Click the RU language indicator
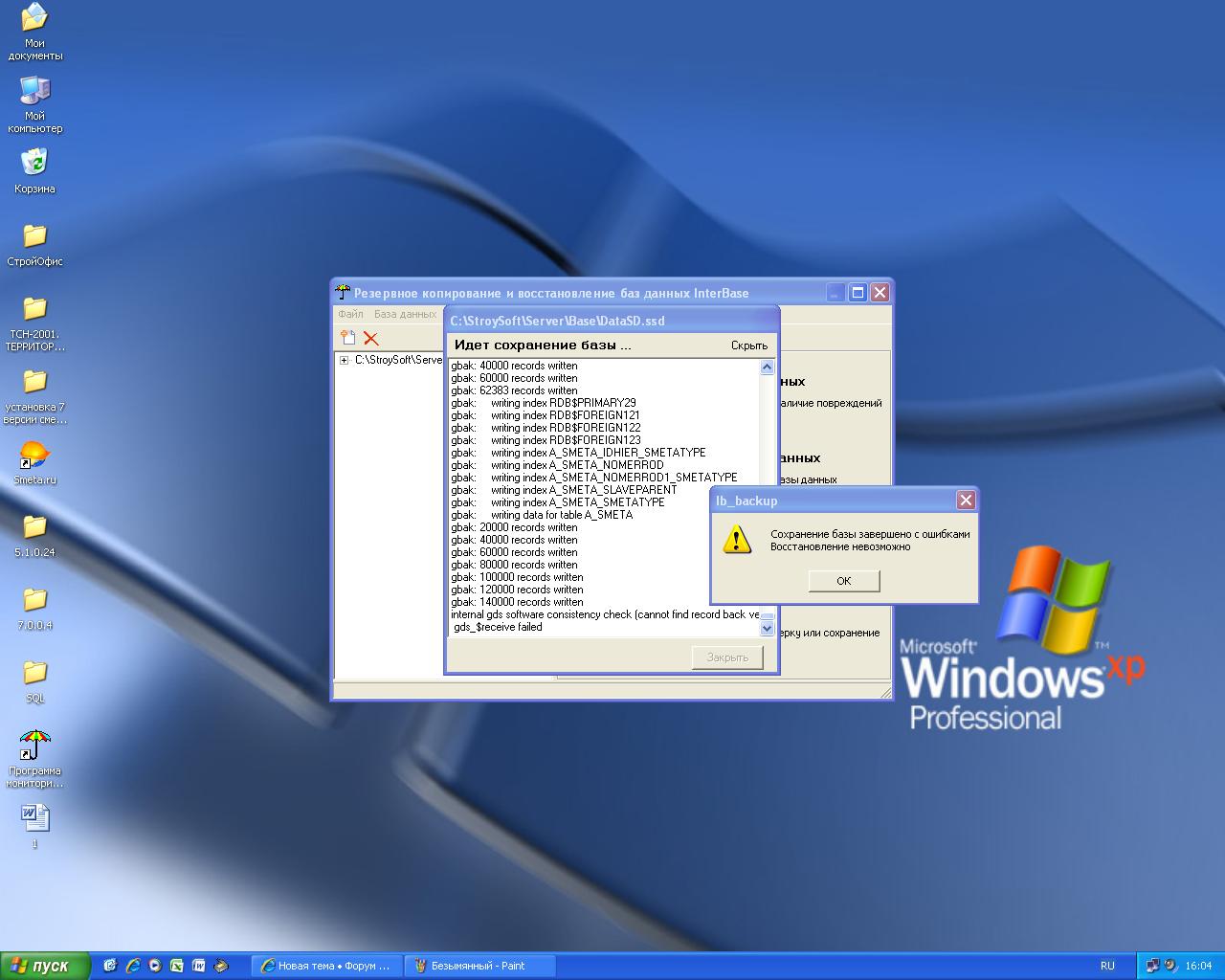Viewport: 1225px width, 980px height. pyautogui.click(x=1107, y=966)
